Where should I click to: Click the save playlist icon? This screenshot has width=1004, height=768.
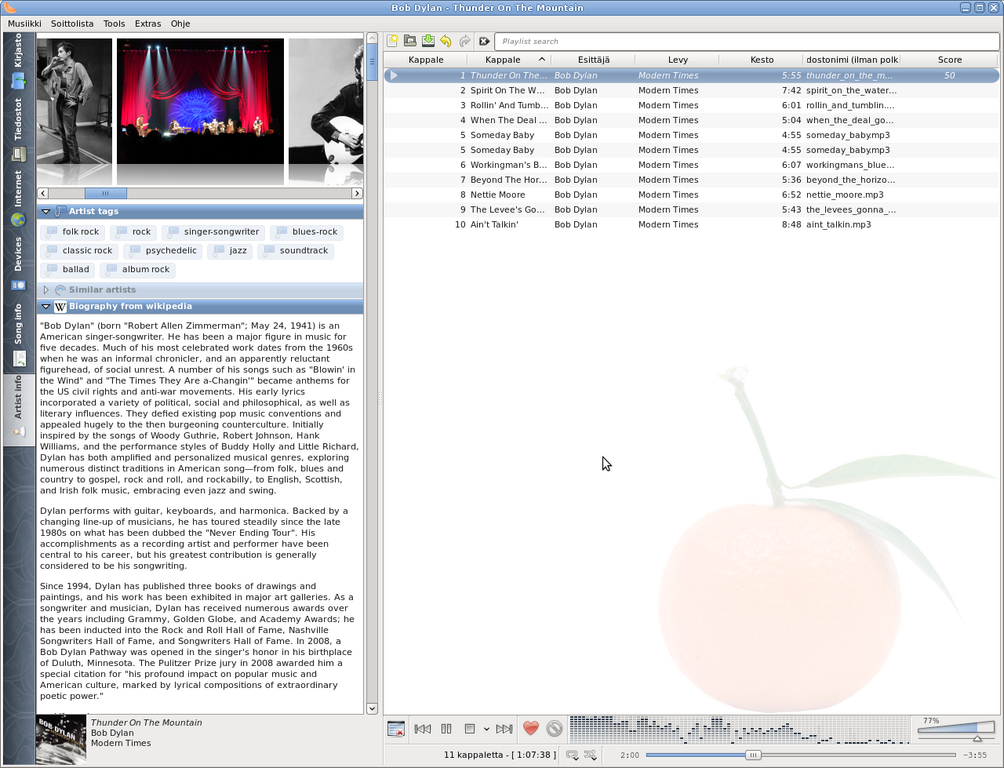coord(428,41)
